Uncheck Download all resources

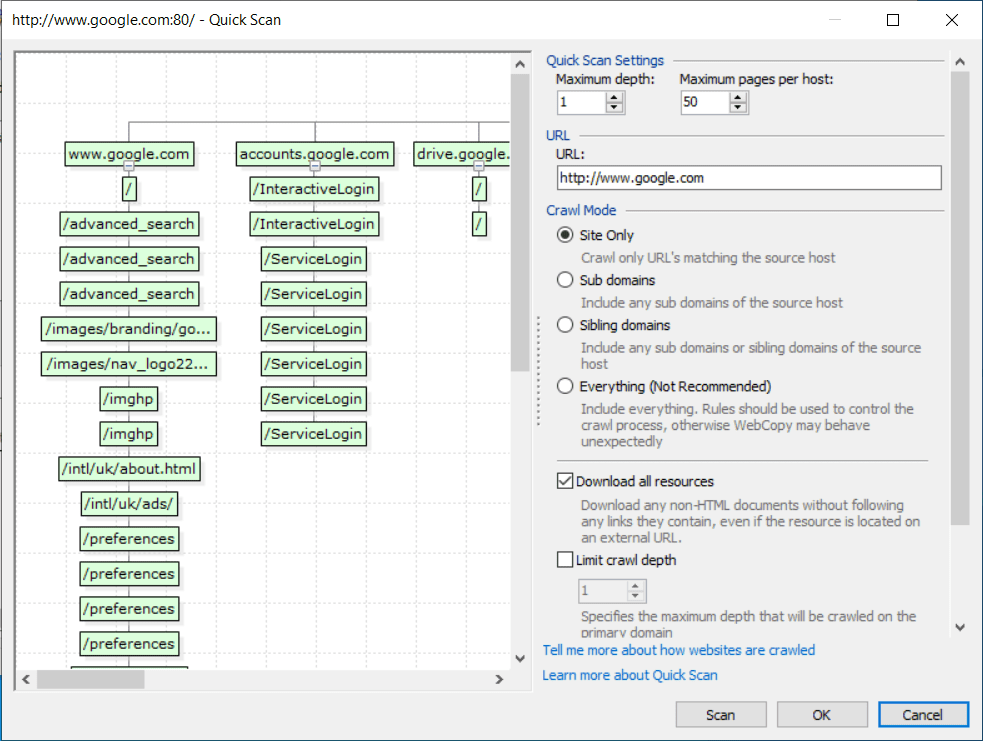point(565,481)
